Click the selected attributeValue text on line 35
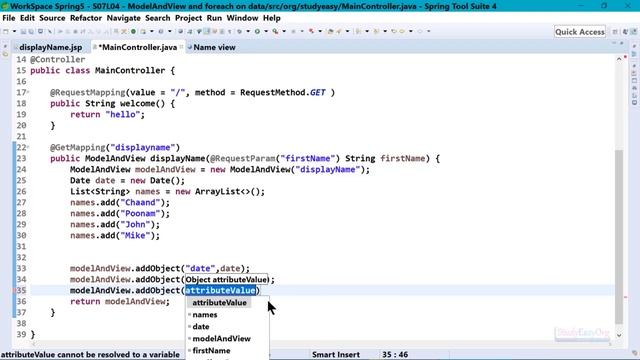This screenshot has height=360, width=640. tap(221, 291)
